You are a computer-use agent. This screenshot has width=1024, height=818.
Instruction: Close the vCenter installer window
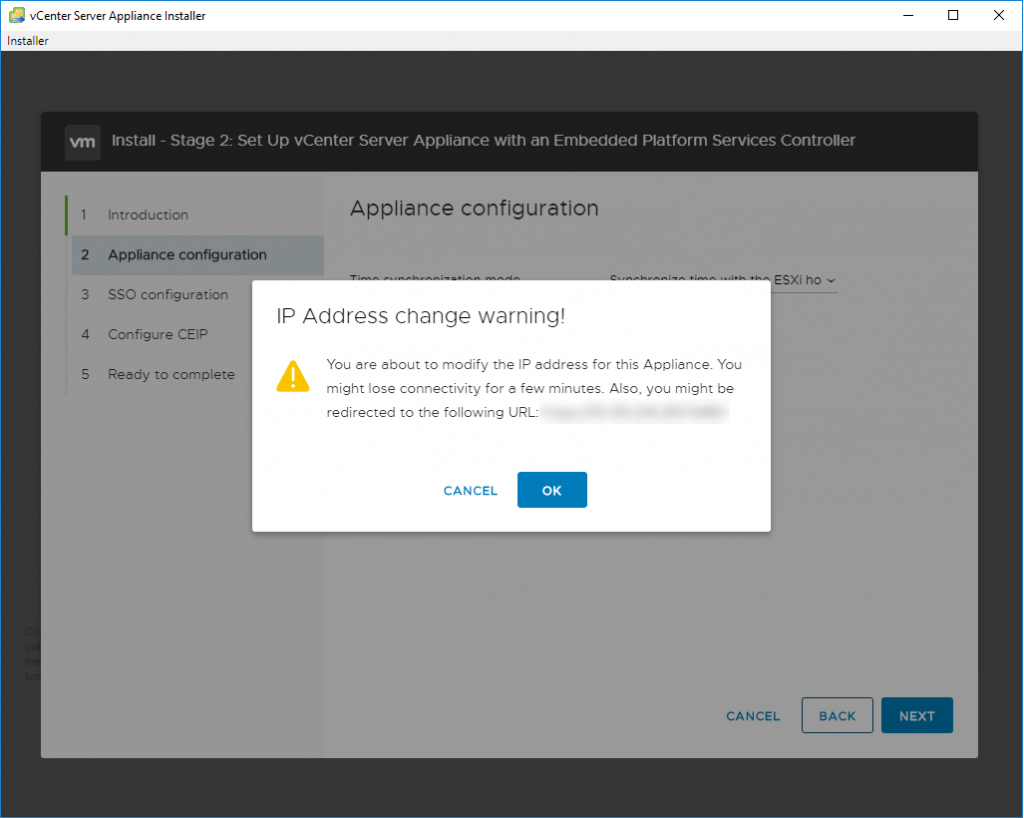[x=998, y=15]
